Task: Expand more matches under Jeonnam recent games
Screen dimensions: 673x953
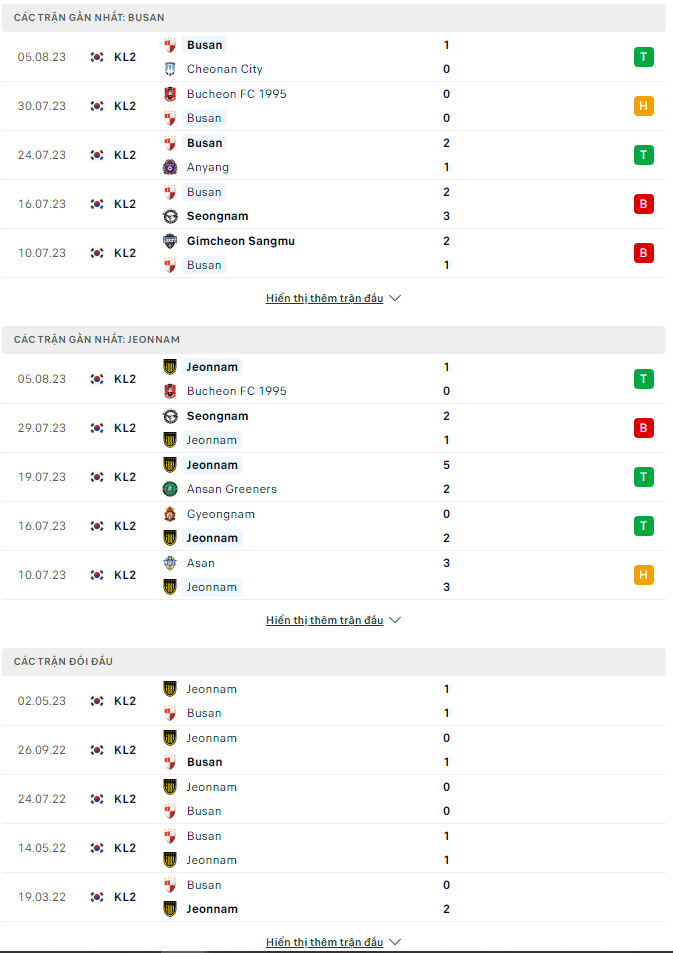Action: pyautogui.click(x=333, y=621)
